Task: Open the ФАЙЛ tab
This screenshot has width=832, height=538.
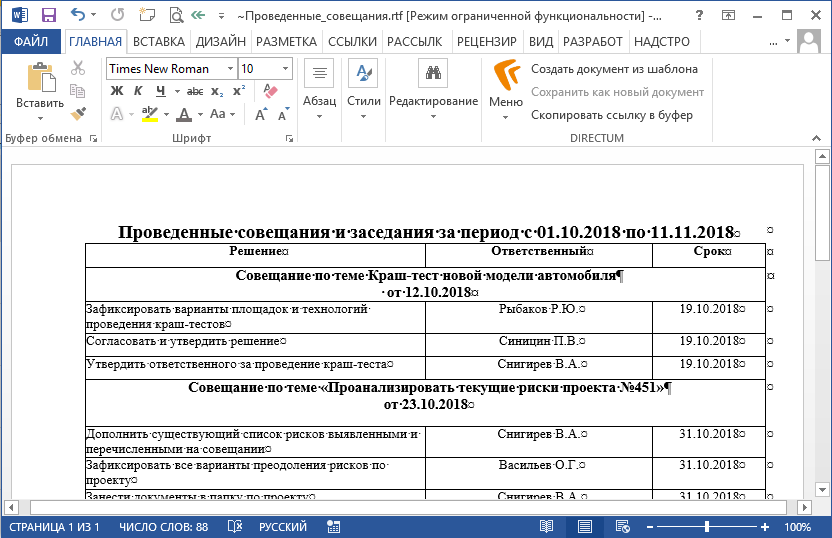Action: (31, 41)
